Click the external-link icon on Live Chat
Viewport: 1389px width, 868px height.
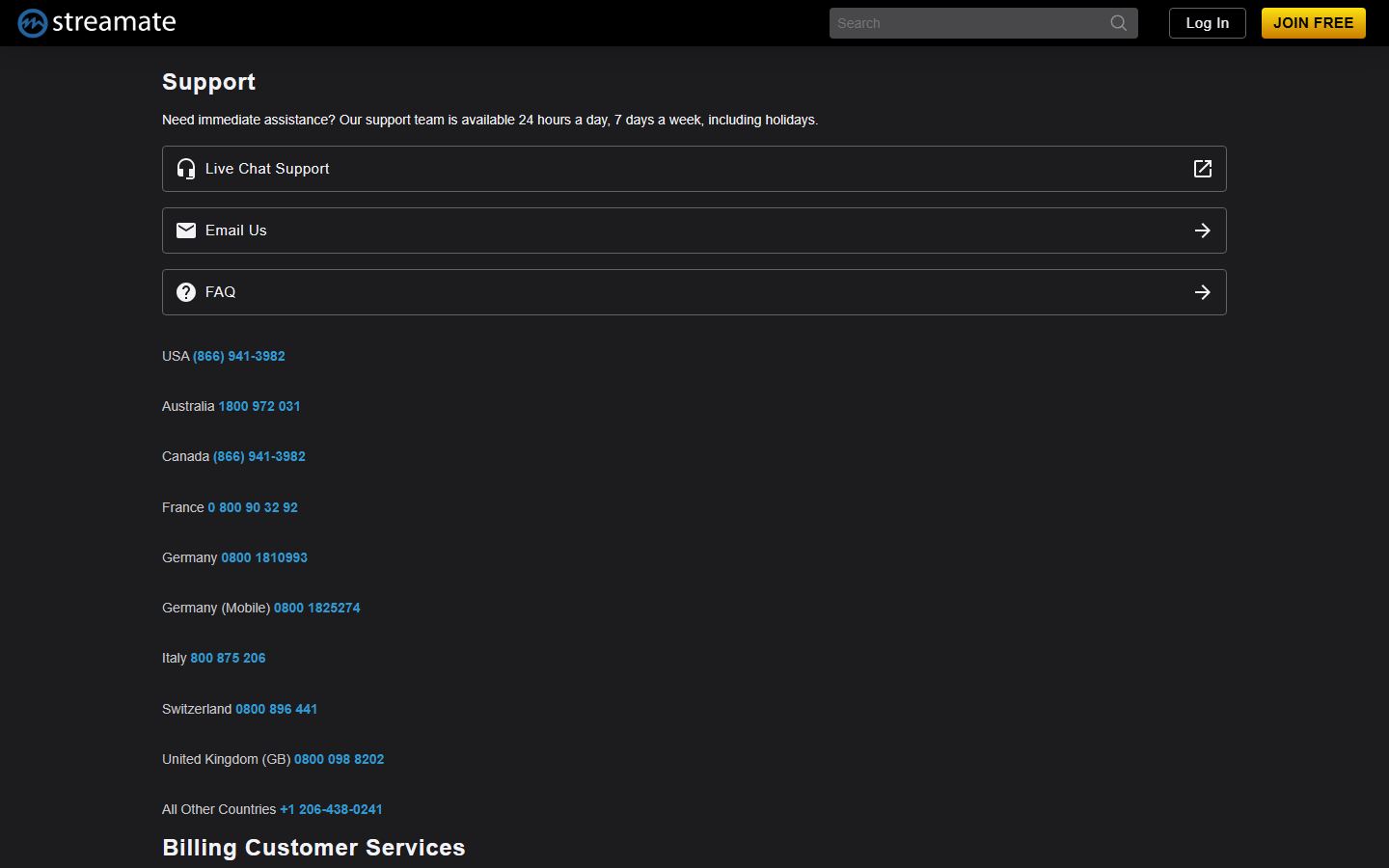tap(1203, 169)
